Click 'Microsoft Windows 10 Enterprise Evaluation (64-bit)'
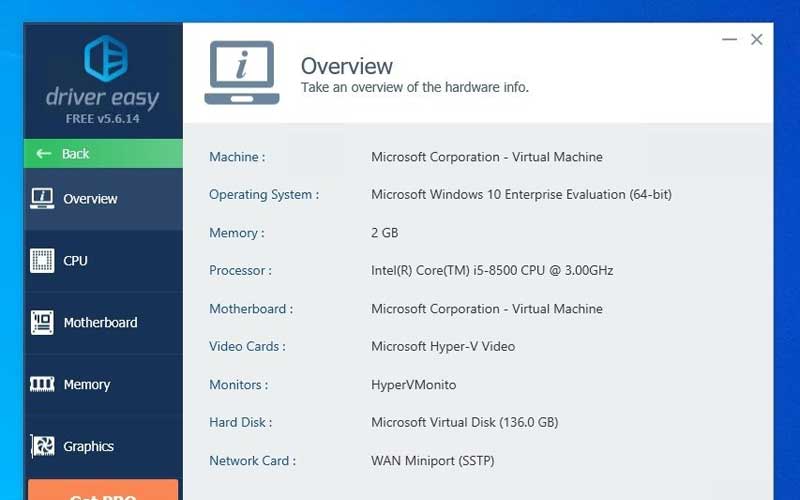This screenshot has height=500, width=800. click(x=521, y=194)
